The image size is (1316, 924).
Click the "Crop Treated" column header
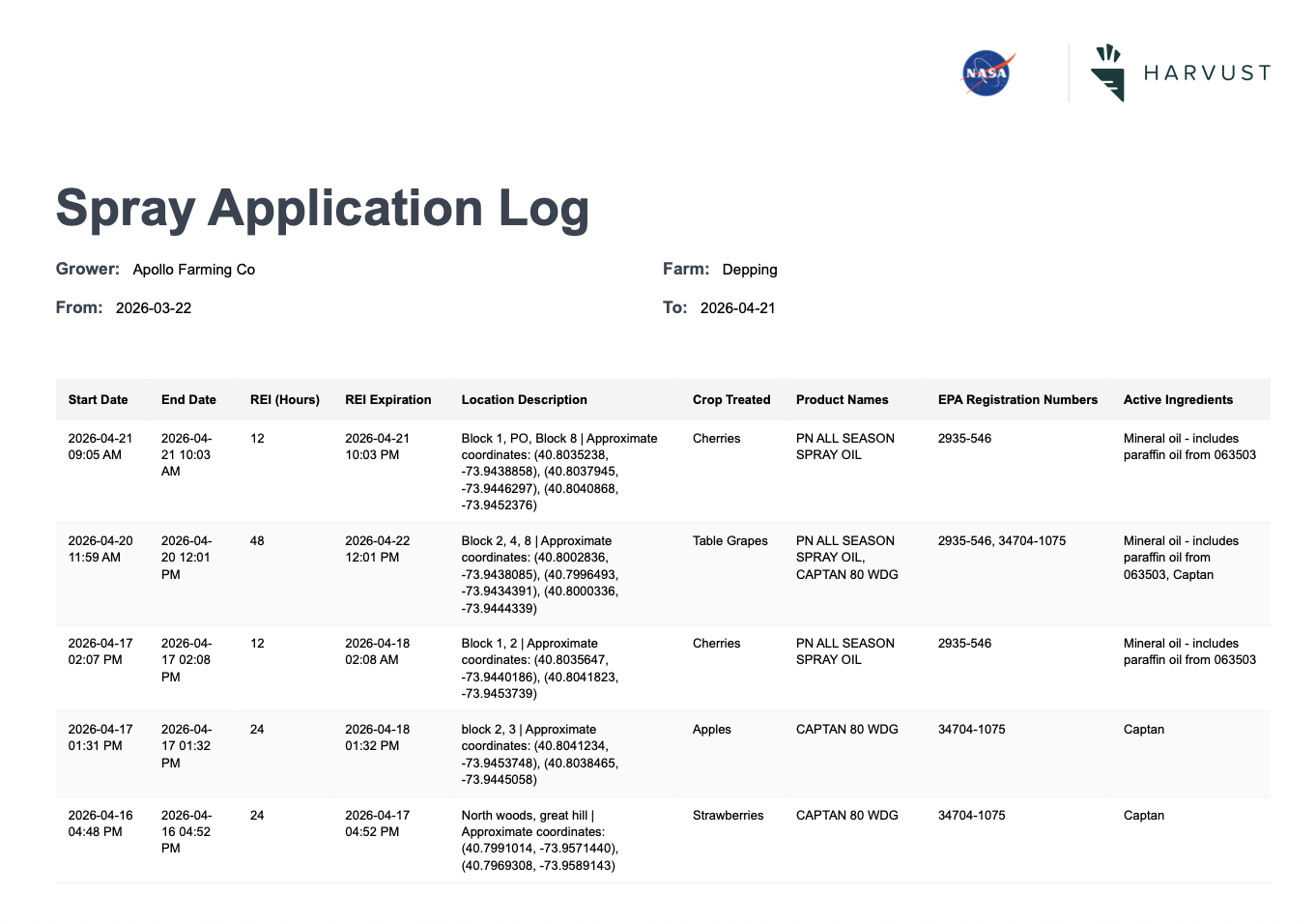[731, 399]
